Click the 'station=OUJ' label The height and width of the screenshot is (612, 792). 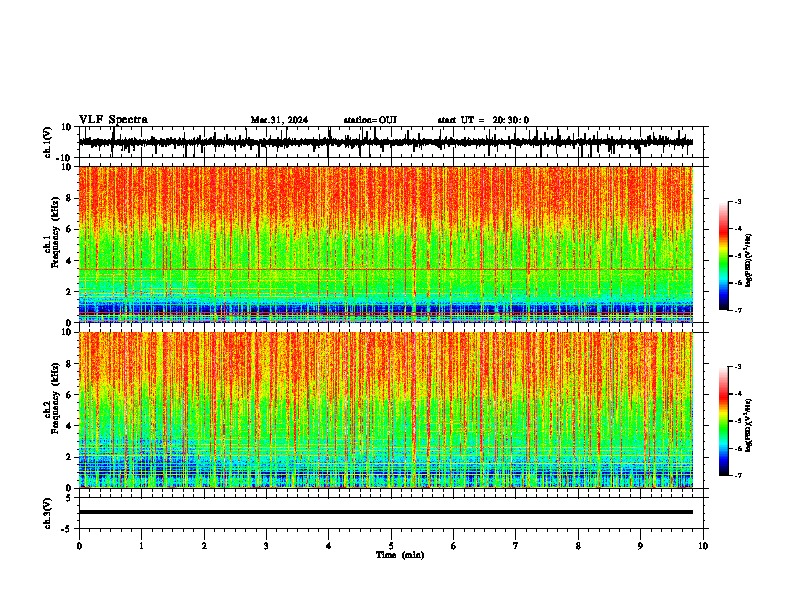click(370, 120)
